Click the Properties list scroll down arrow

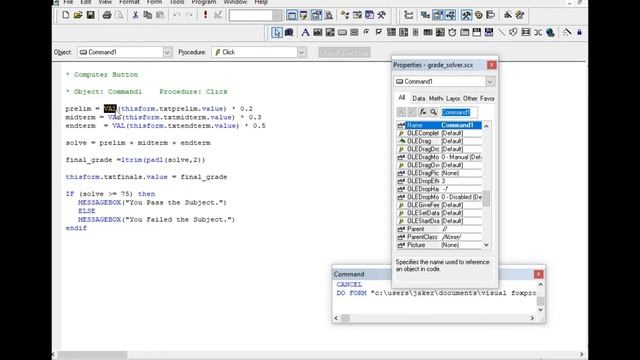point(487,245)
